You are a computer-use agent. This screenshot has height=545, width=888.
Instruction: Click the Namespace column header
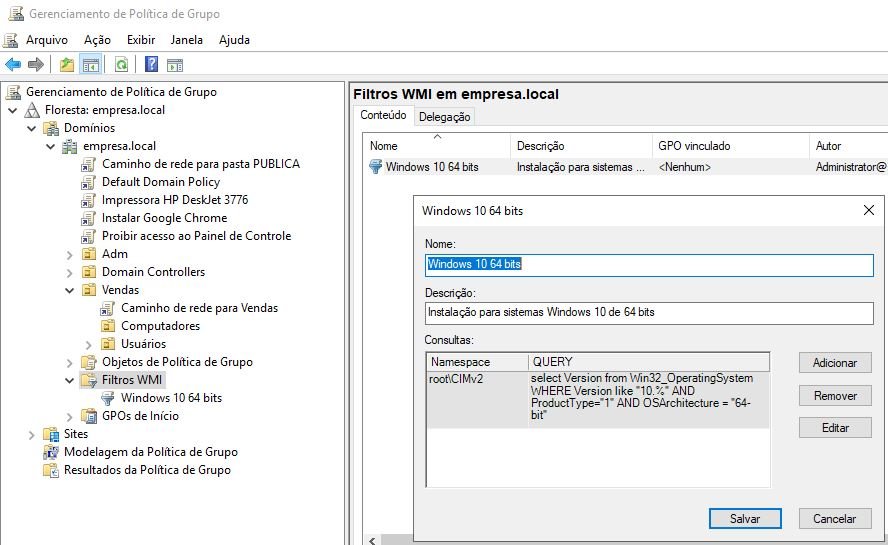point(477,362)
